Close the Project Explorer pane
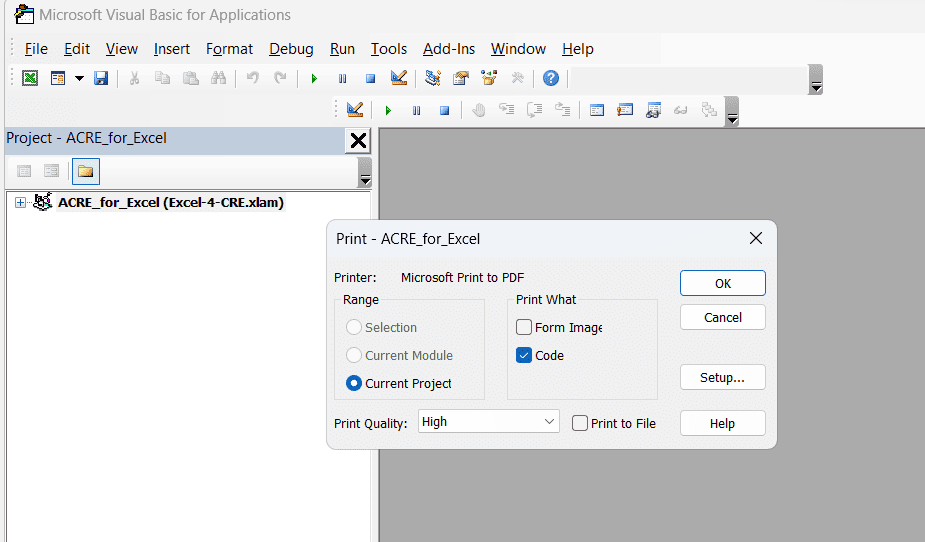Screen dimensions: 925x542 (x=358, y=140)
